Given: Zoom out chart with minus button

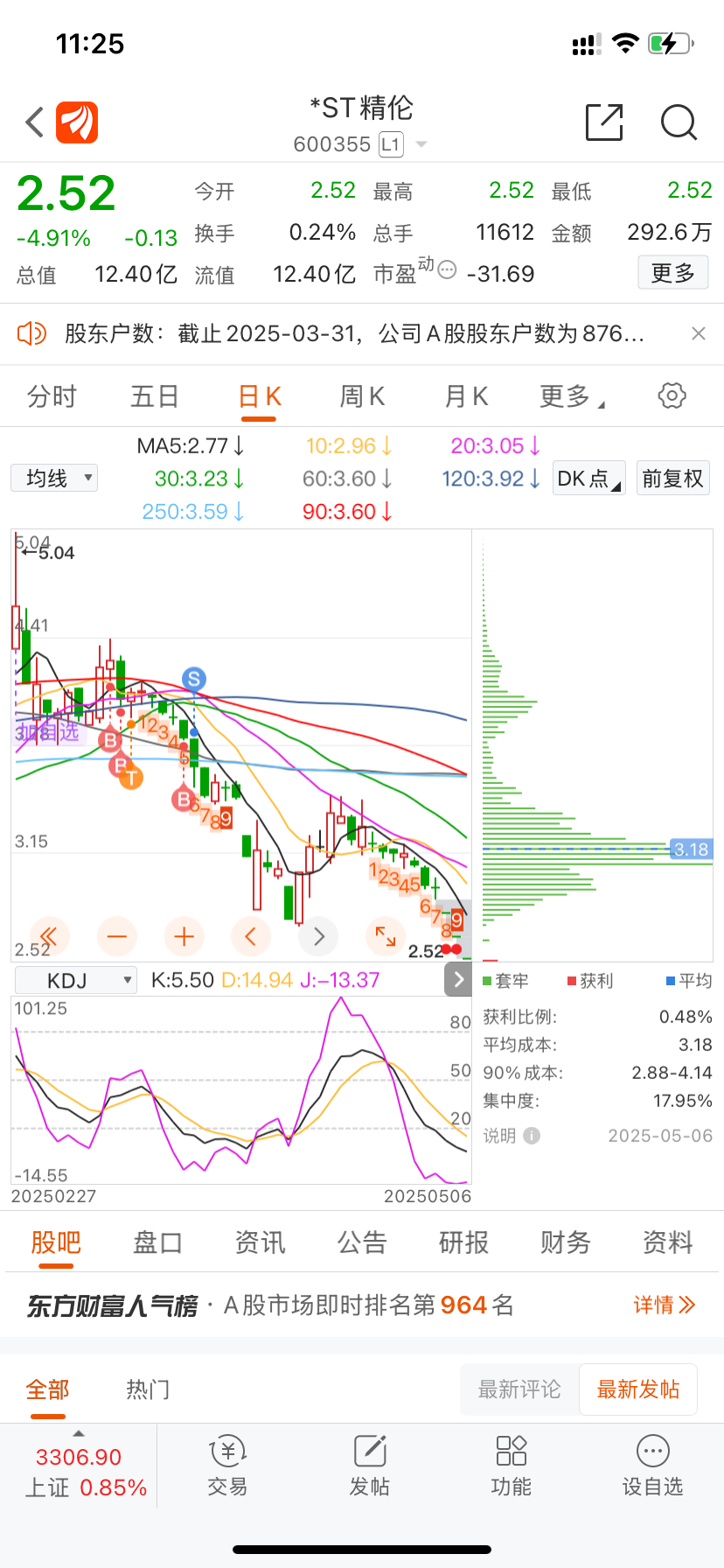Looking at the screenshot, I should [116, 937].
